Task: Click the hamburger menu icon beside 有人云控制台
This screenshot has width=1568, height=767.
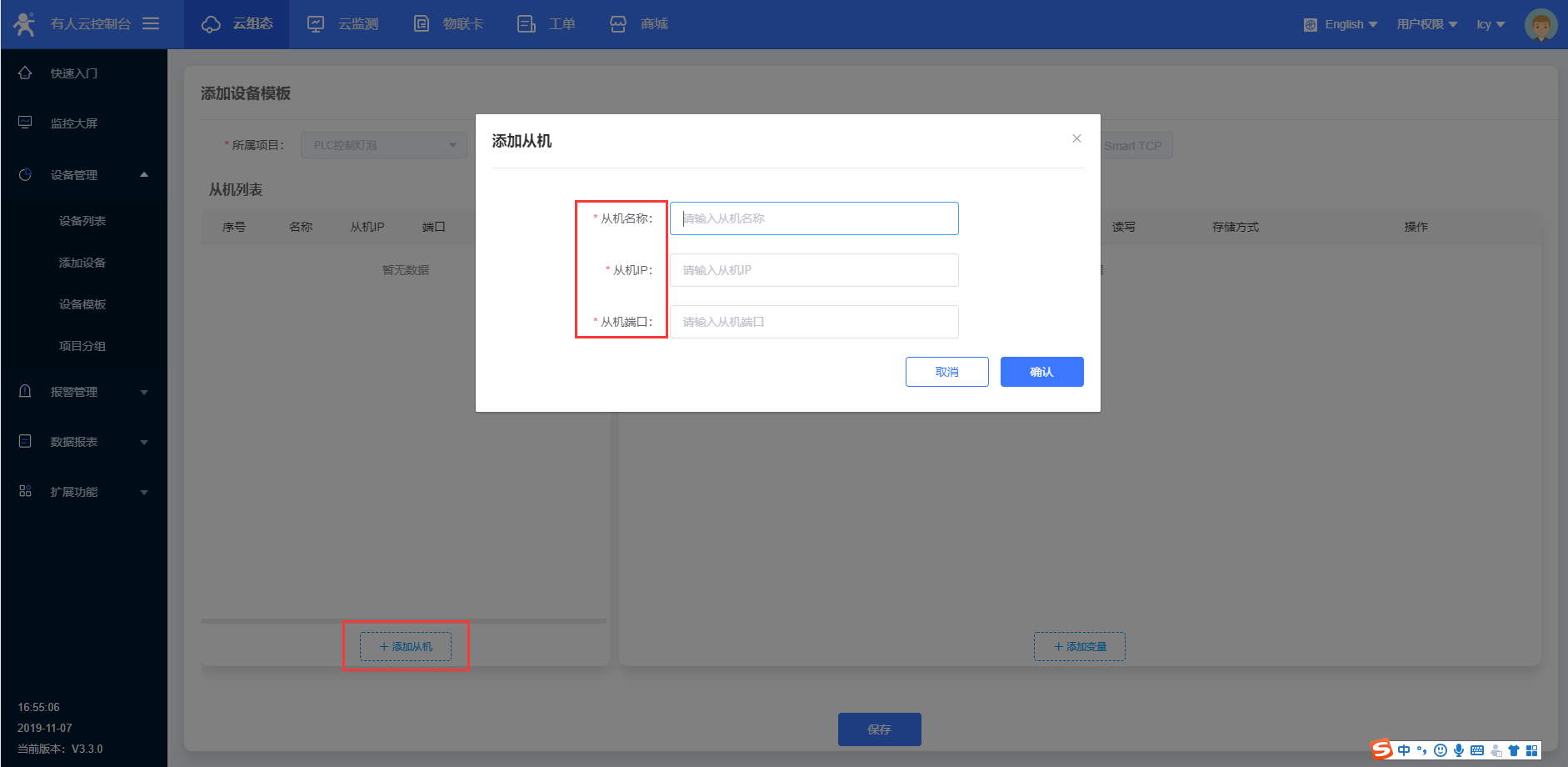Action: 151,23
